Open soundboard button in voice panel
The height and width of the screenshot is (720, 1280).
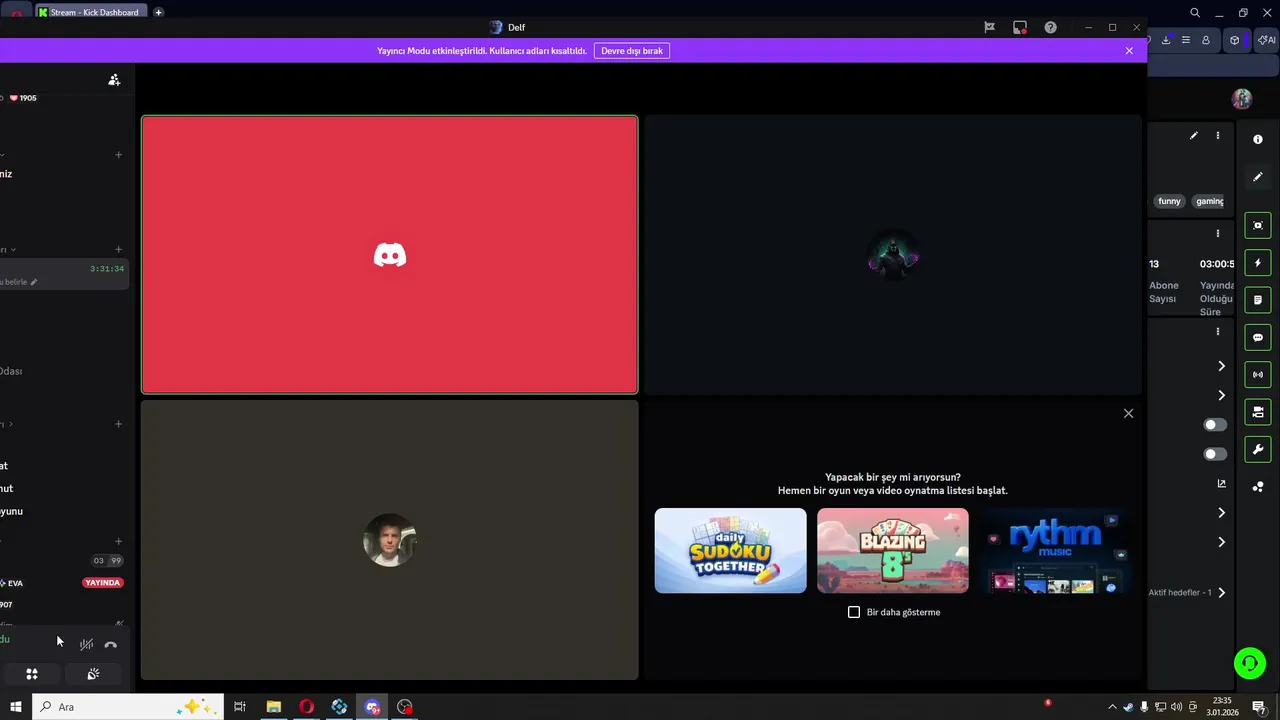[93, 674]
